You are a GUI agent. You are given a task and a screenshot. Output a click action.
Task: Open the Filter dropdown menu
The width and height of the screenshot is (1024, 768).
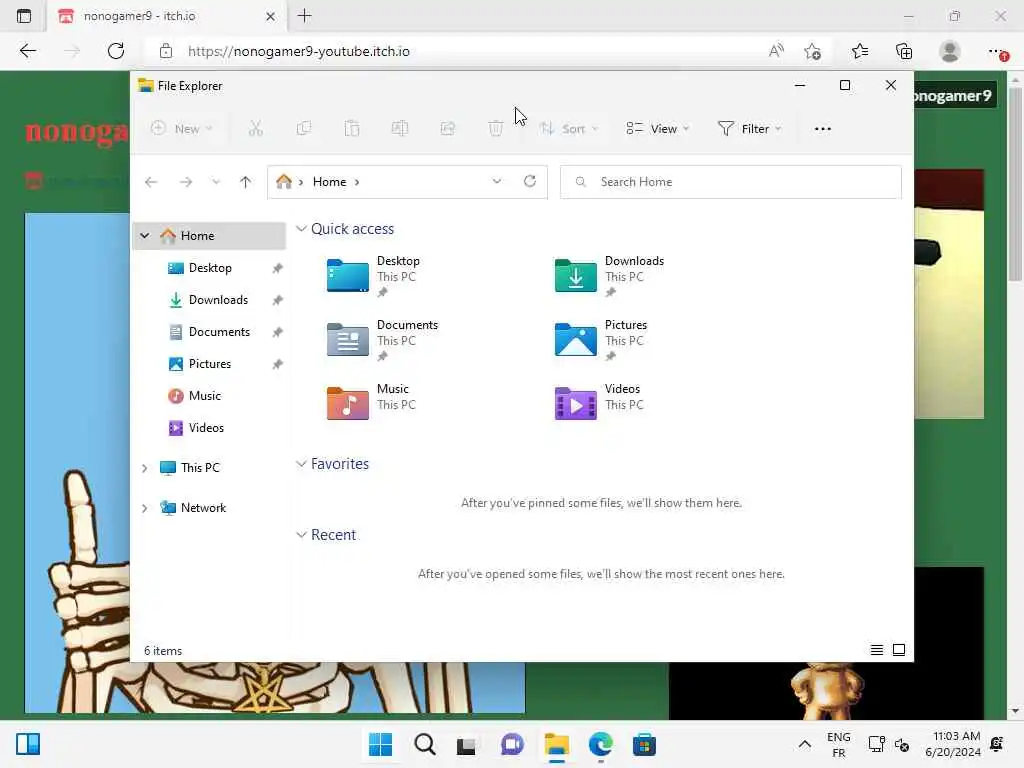pos(749,129)
